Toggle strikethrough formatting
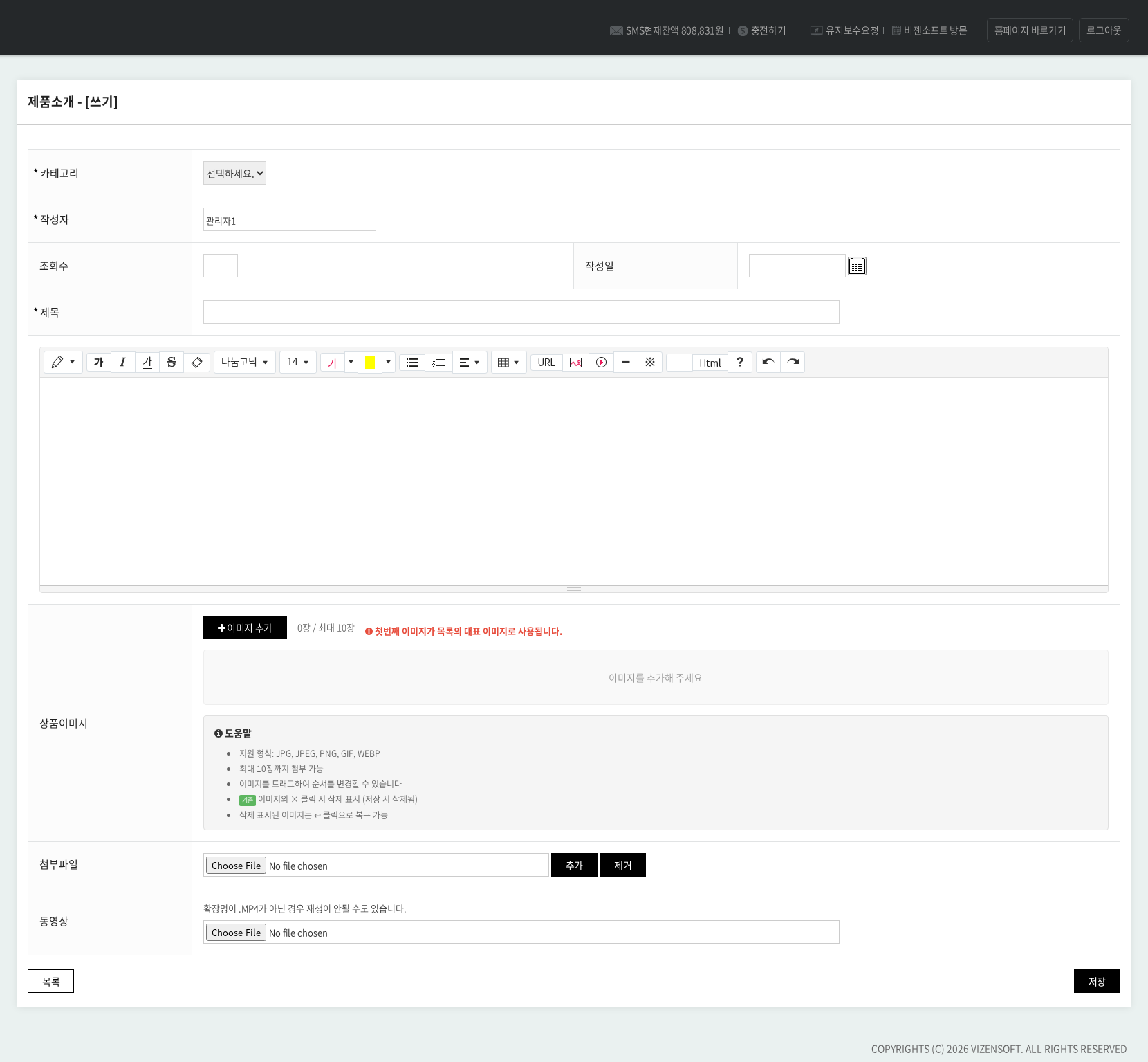 (x=172, y=363)
